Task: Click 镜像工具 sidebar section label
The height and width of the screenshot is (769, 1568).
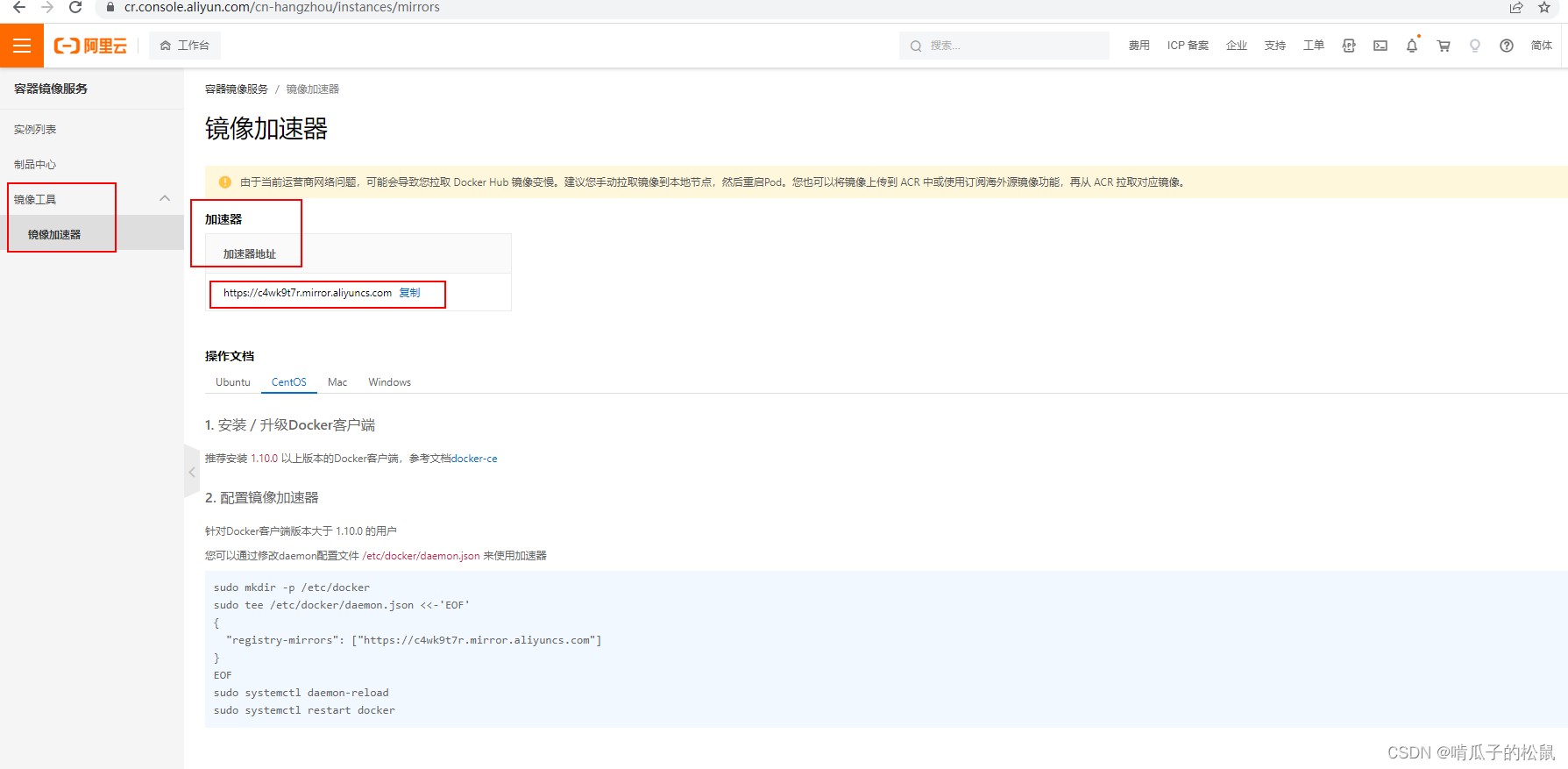Action: tap(35, 199)
